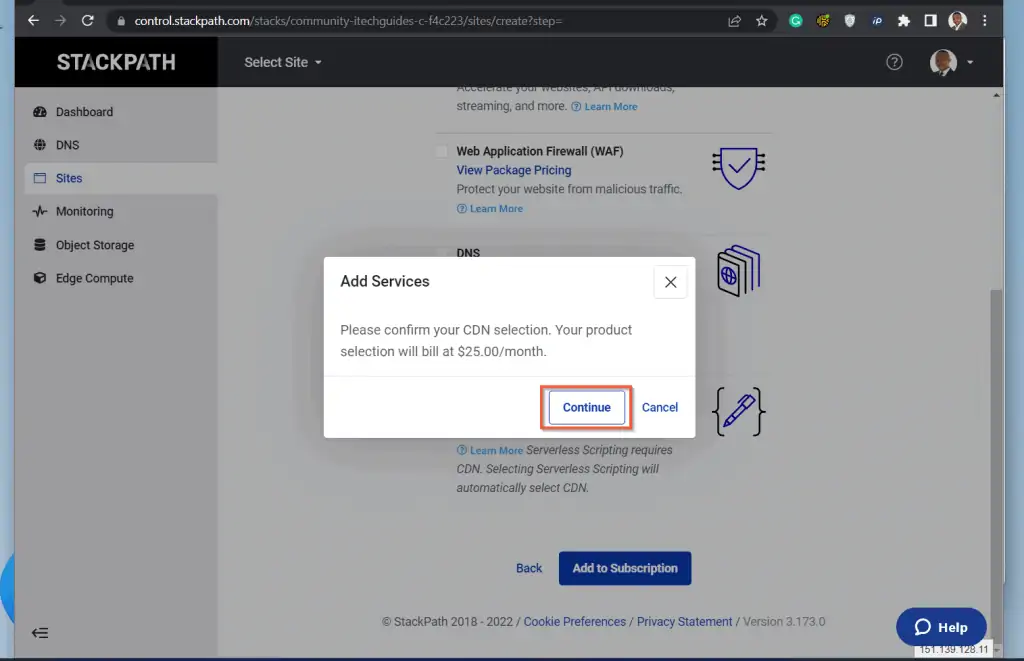Open Edge Compute from its sidebar icon
The width and height of the screenshot is (1024, 661).
click(x=38, y=278)
